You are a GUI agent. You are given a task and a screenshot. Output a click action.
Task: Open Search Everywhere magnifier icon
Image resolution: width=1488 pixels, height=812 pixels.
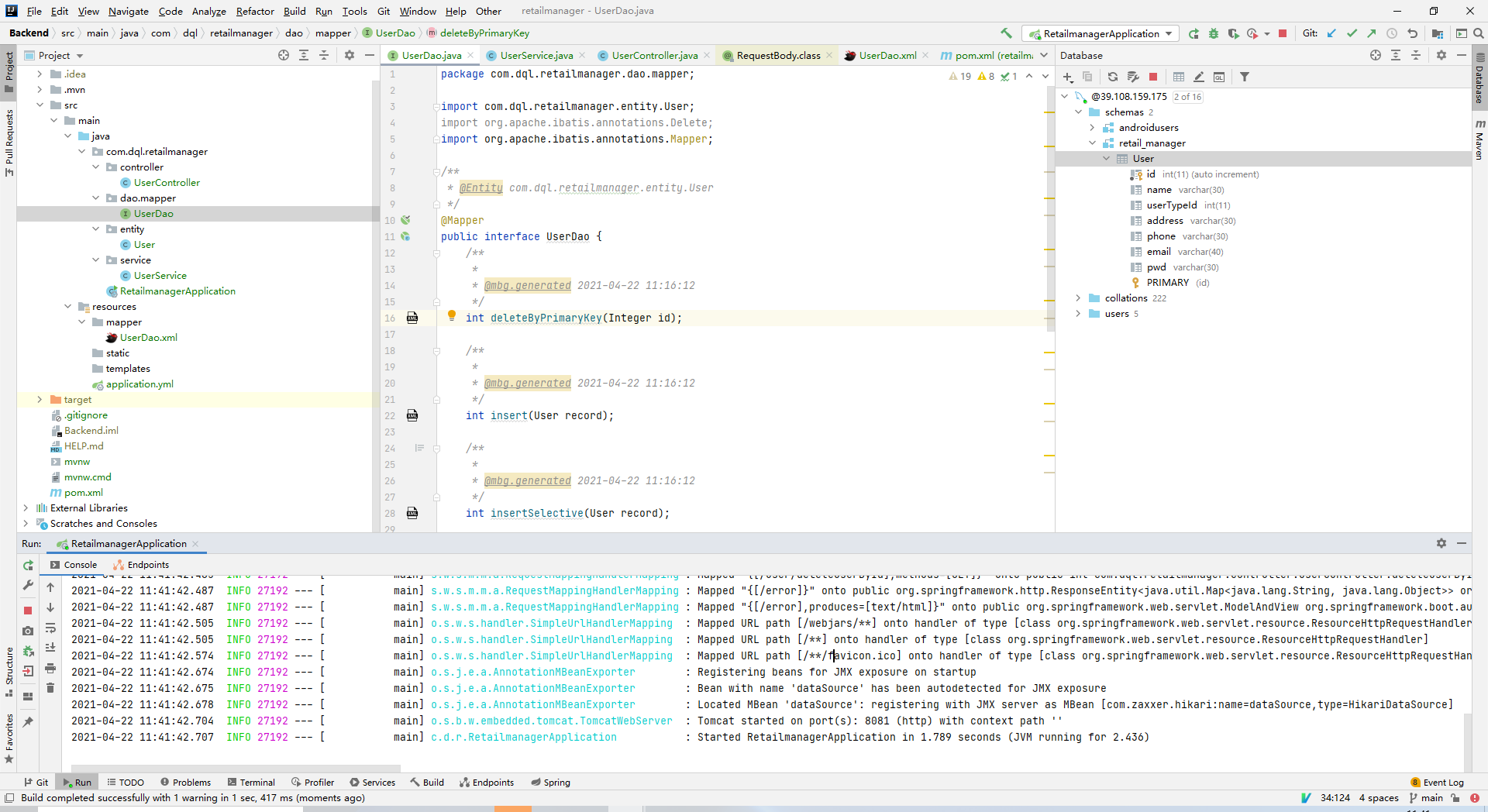point(1478,33)
